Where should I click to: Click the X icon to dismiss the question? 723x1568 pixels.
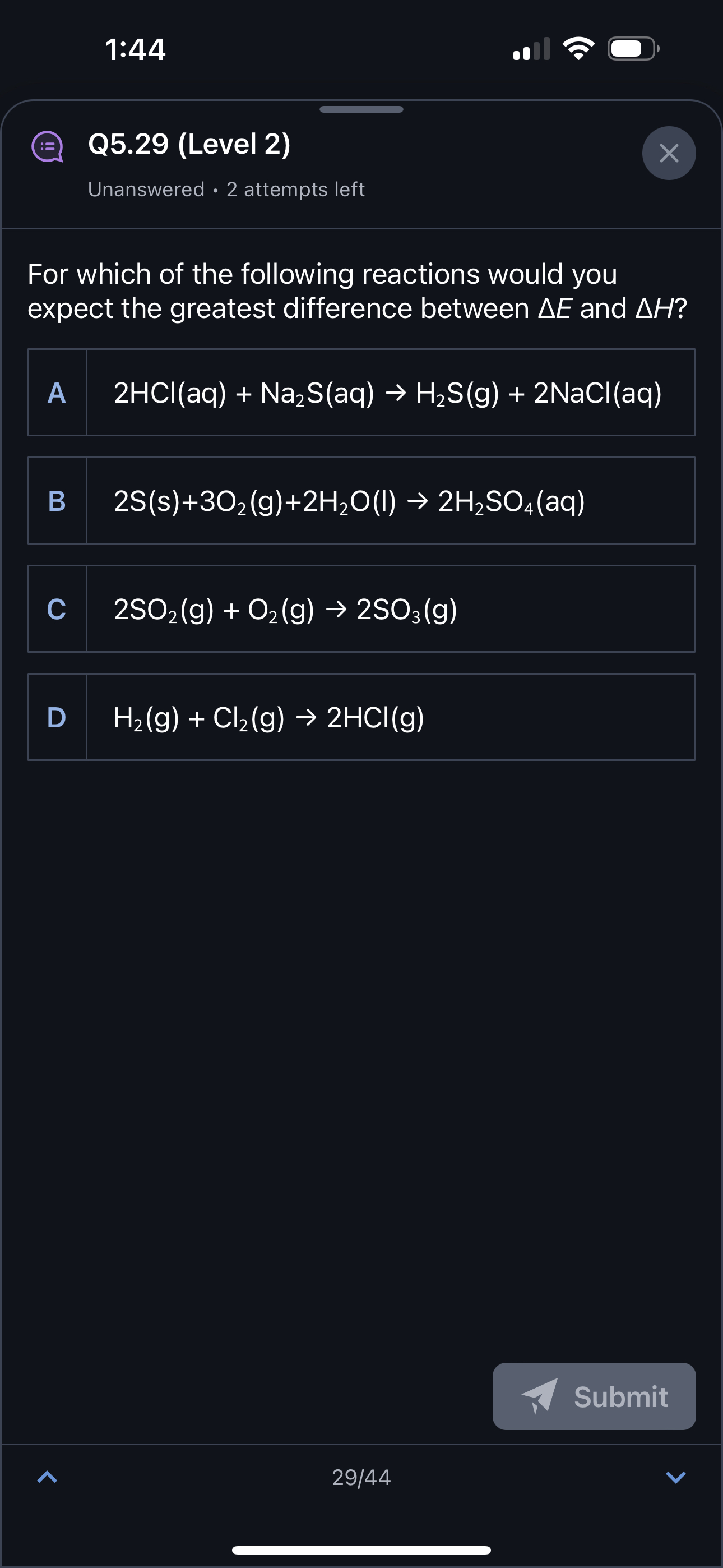tap(669, 154)
